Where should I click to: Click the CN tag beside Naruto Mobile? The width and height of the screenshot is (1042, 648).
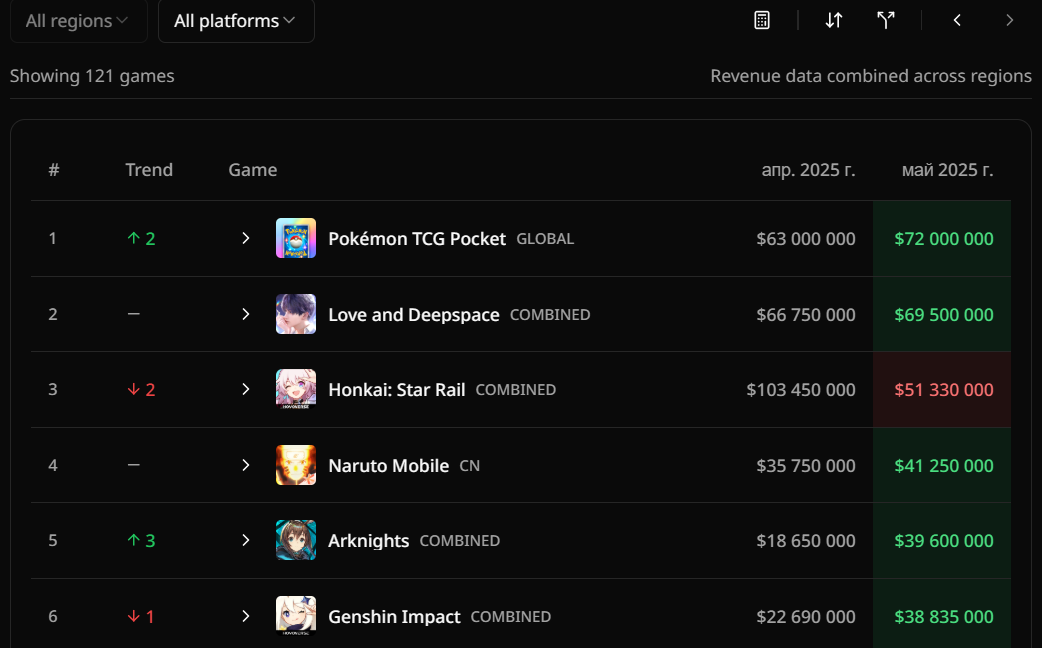coord(470,466)
